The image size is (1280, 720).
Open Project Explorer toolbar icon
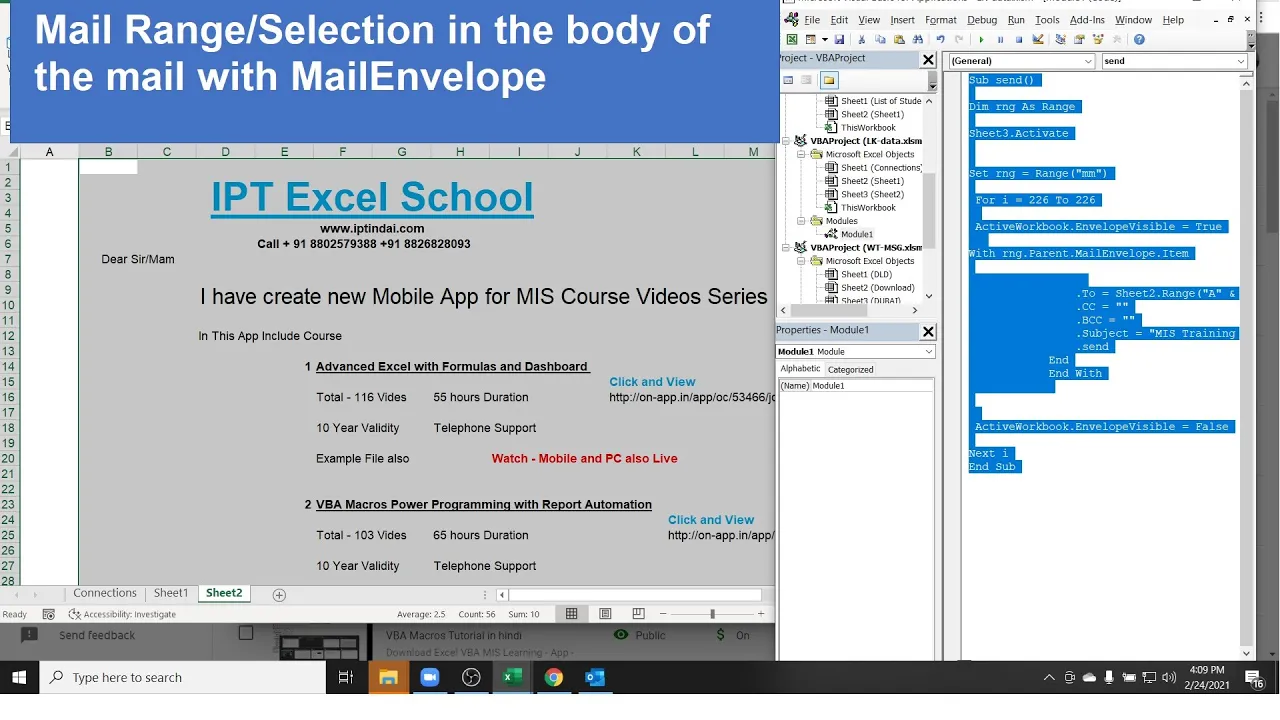click(x=1060, y=40)
